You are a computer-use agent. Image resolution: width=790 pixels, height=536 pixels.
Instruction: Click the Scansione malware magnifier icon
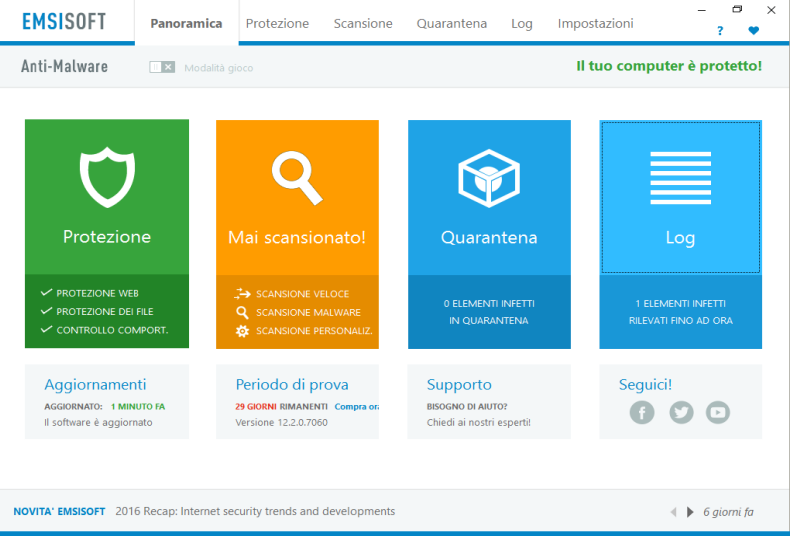242,312
